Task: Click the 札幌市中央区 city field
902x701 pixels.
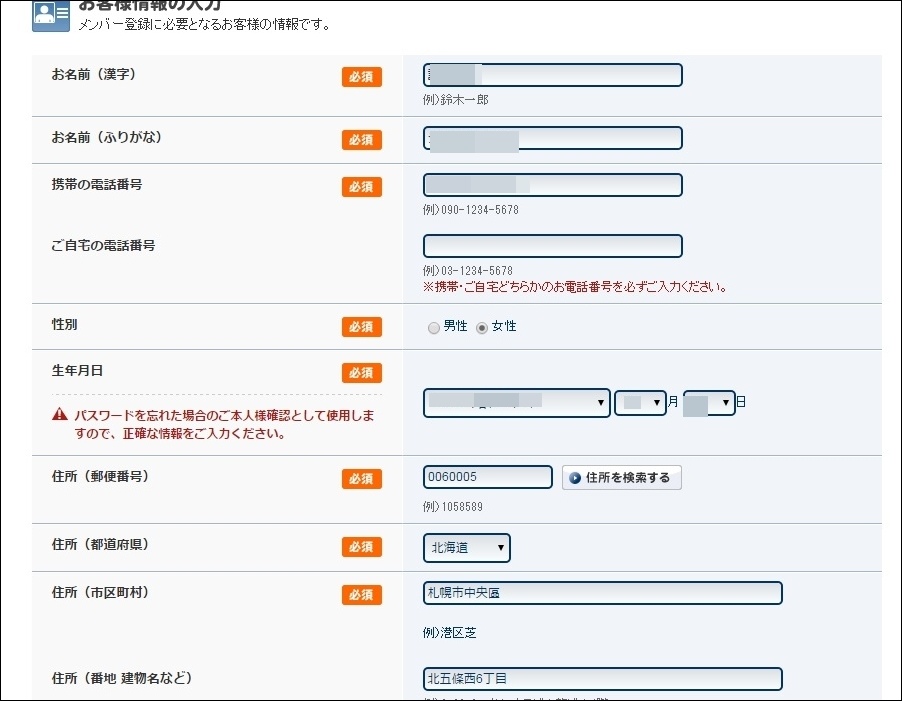Action: point(602,593)
